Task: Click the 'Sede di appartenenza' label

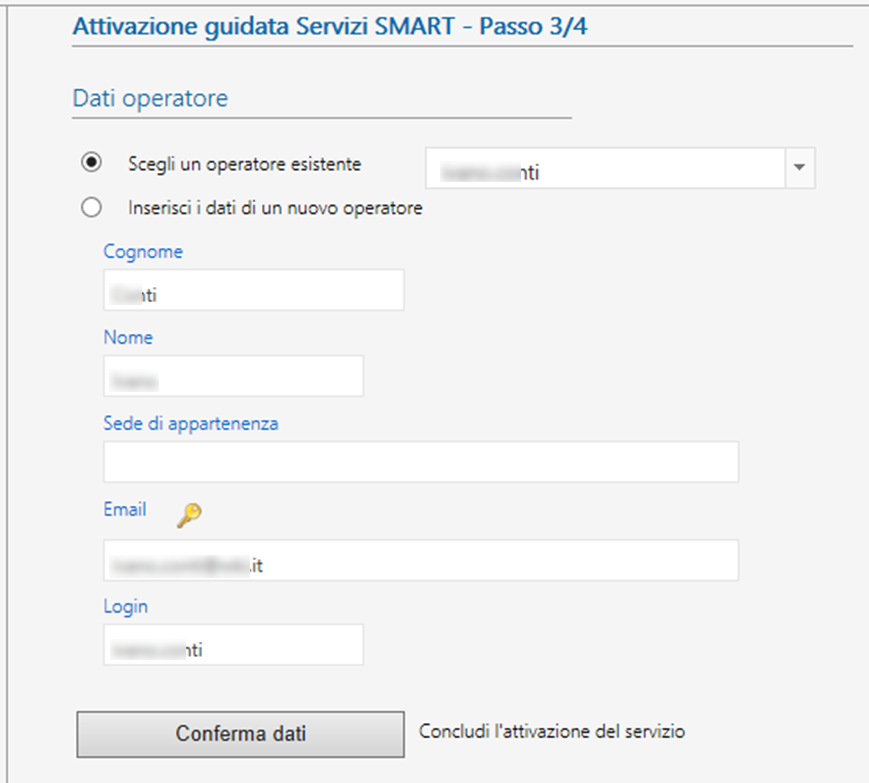Action: click(x=191, y=423)
